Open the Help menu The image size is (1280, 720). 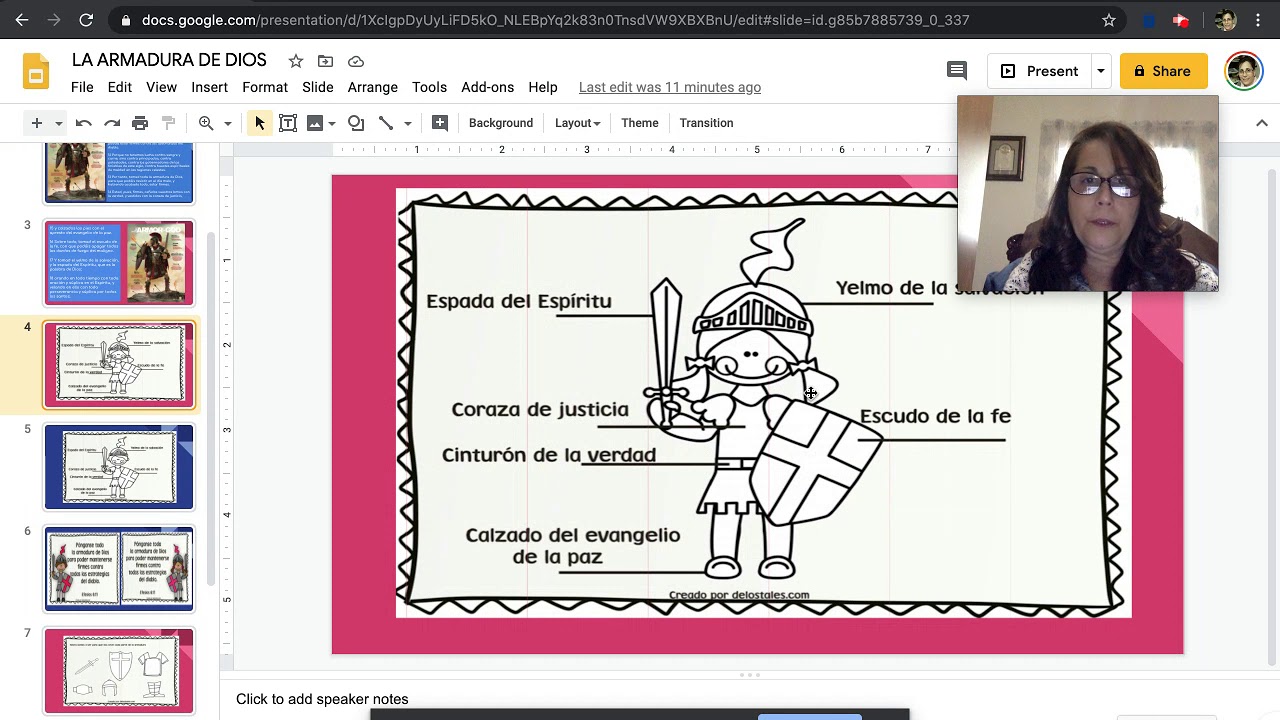(543, 87)
